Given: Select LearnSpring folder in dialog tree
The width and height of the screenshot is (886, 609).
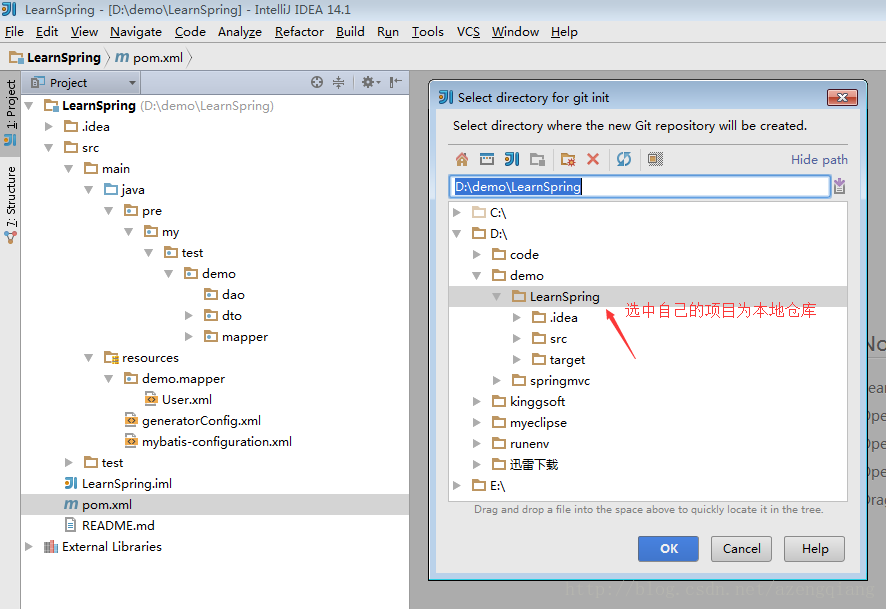Looking at the screenshot, I should (x=564, y=297).
